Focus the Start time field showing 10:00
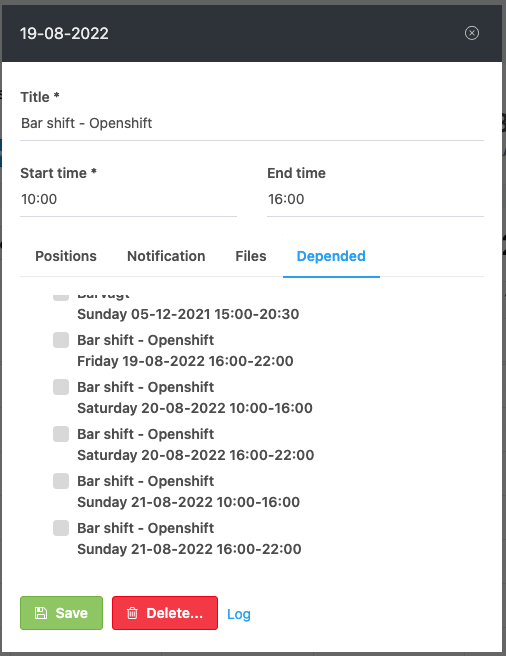Viewport: 506px width, 656px height. click(x=128, y=199)
